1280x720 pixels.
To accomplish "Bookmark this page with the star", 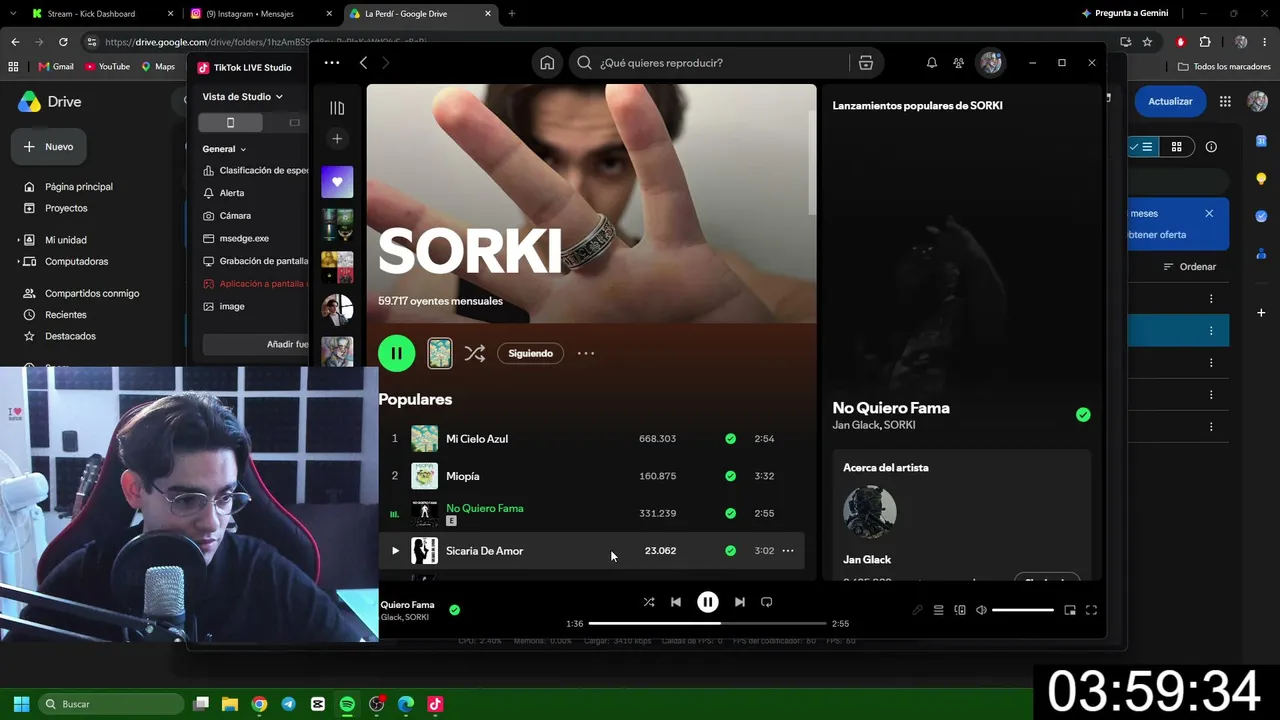I will [x=1147, y=42].
